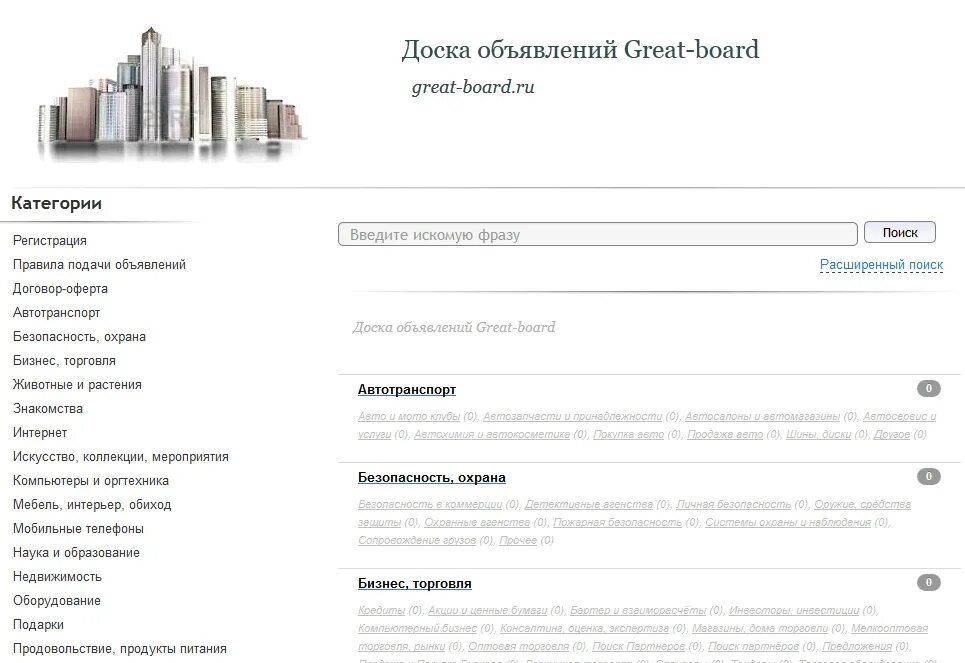The width and height of the screenshot is (965, 663).
Task: Open the Предложения subcategory
Action: point(857,646)
